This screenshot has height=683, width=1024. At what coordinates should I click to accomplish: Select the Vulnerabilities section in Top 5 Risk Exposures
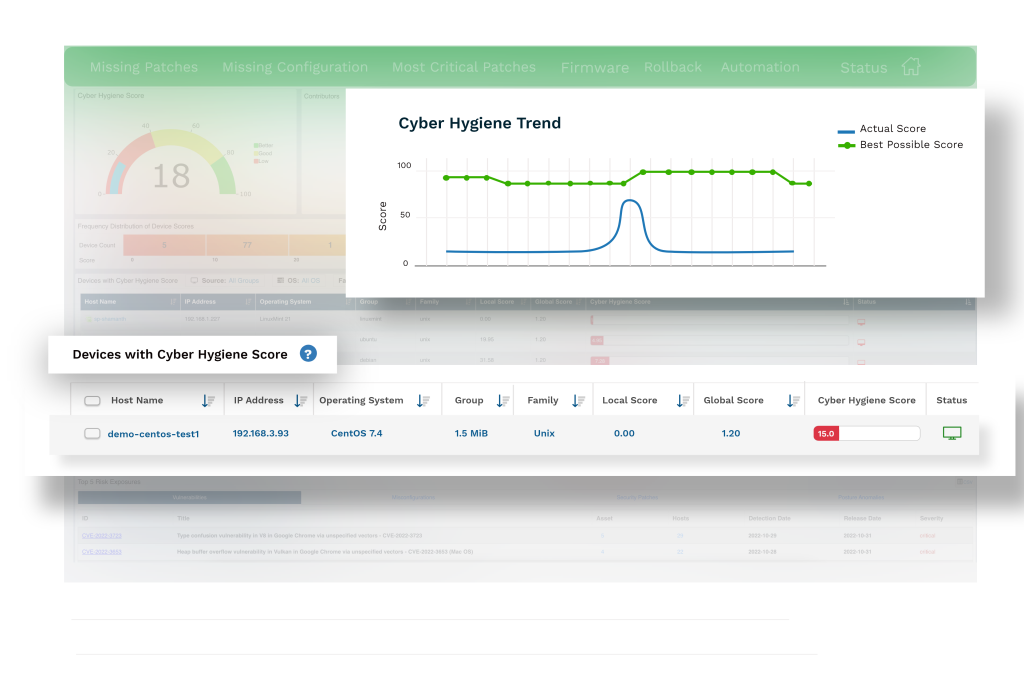coord(190,497)
